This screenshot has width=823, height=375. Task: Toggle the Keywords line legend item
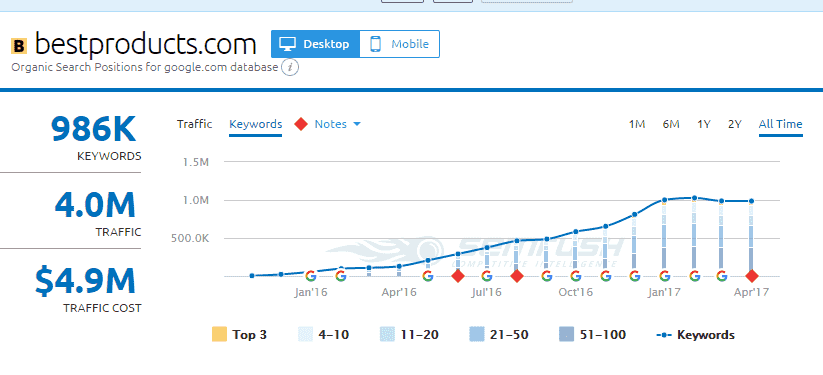(x=696, y=335)
